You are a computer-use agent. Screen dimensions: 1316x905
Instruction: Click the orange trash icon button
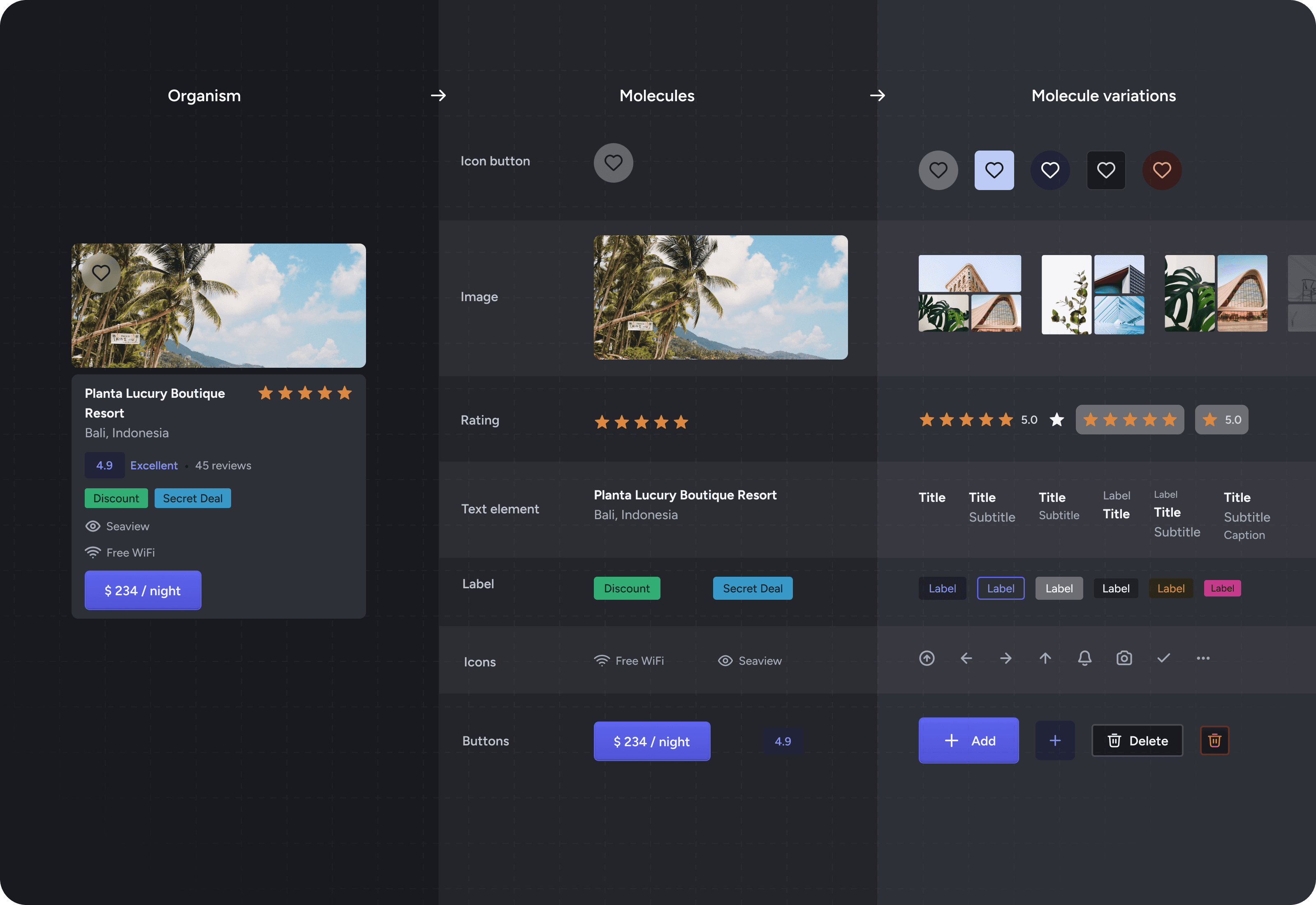click(x=1214, y=740)
